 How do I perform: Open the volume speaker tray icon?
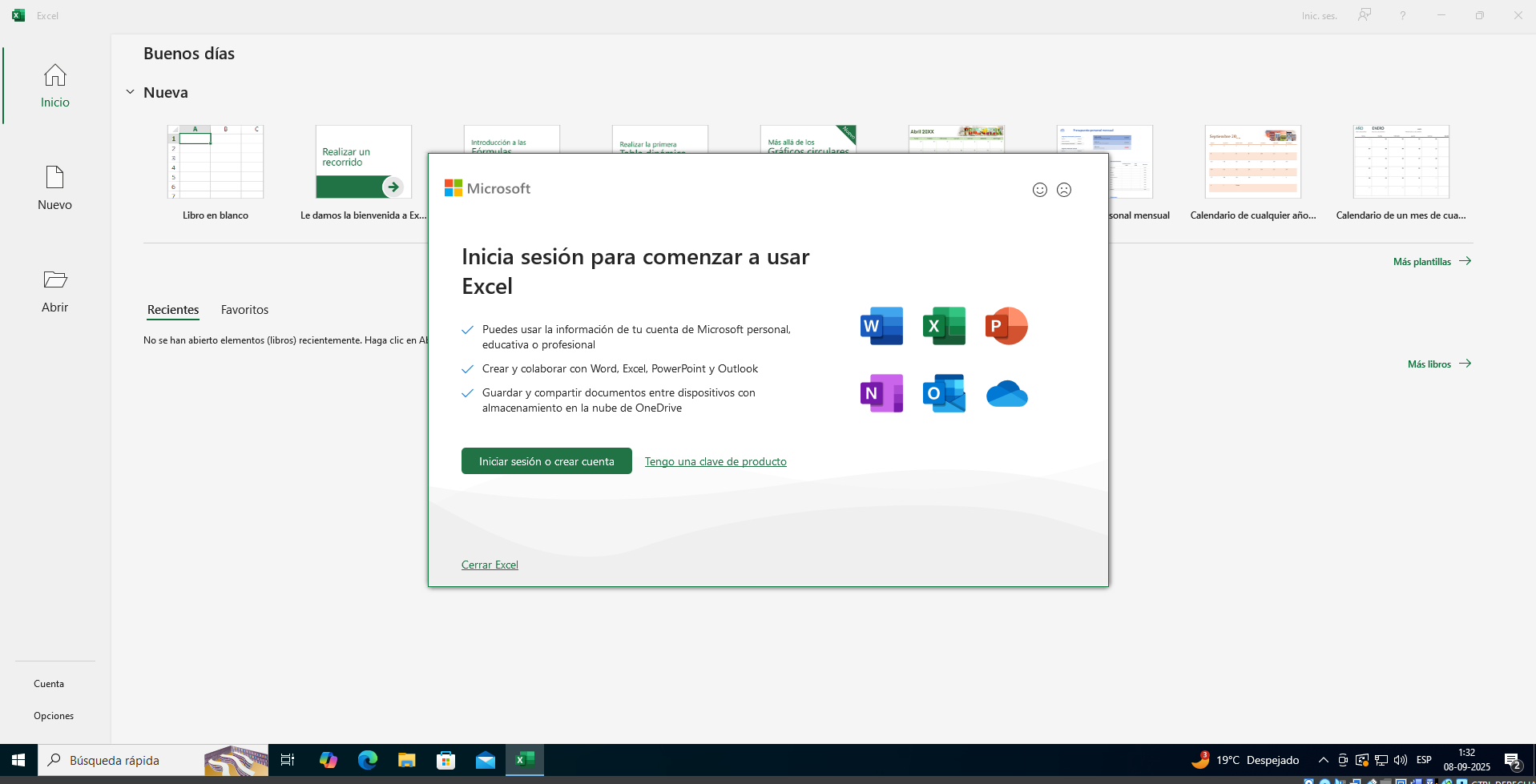tap(1401, 760)
